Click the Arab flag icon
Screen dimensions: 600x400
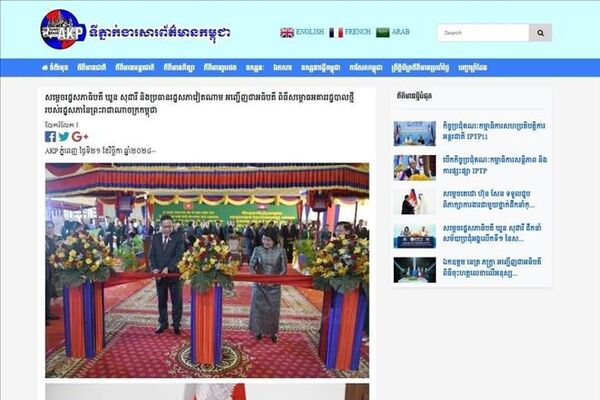(382, 33)
